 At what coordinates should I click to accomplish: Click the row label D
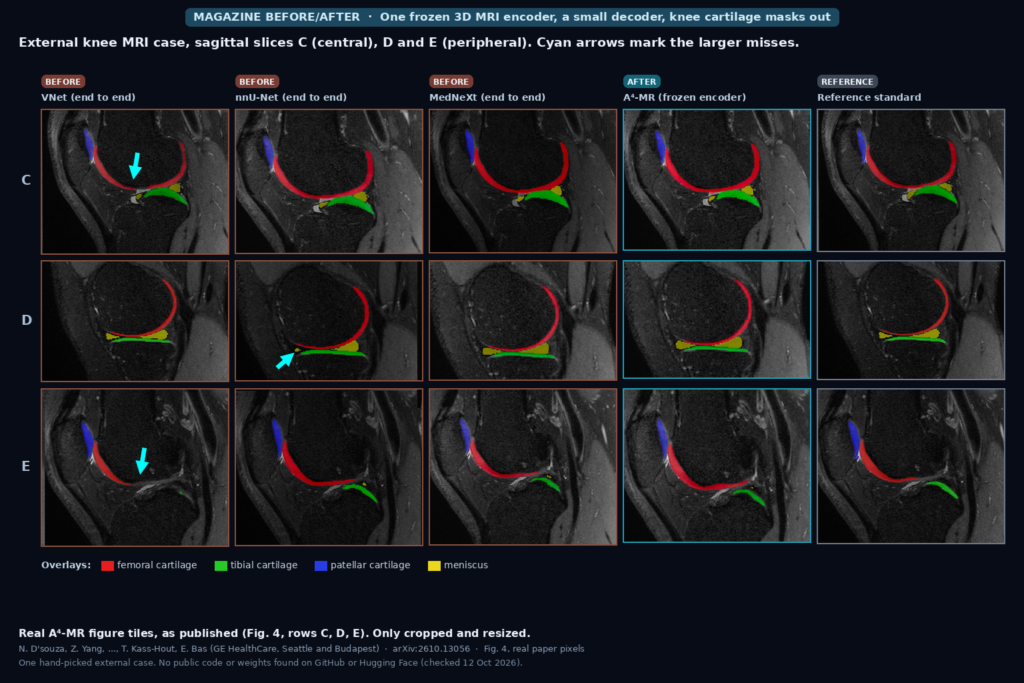coord(26,320)
